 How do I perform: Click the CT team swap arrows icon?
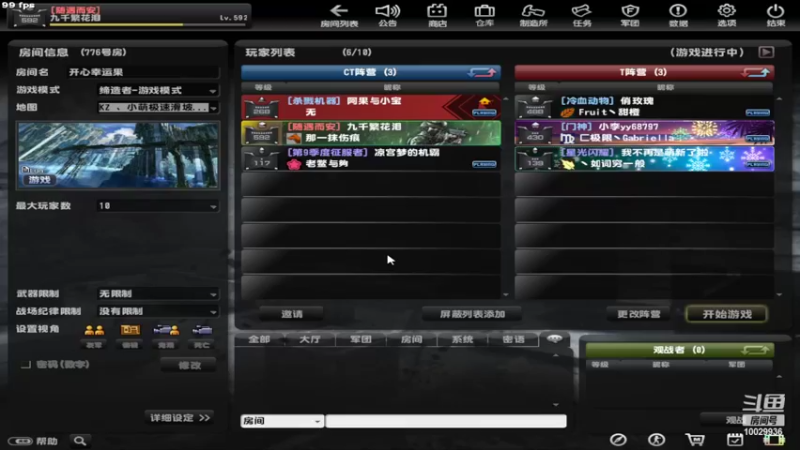point(482,72)
